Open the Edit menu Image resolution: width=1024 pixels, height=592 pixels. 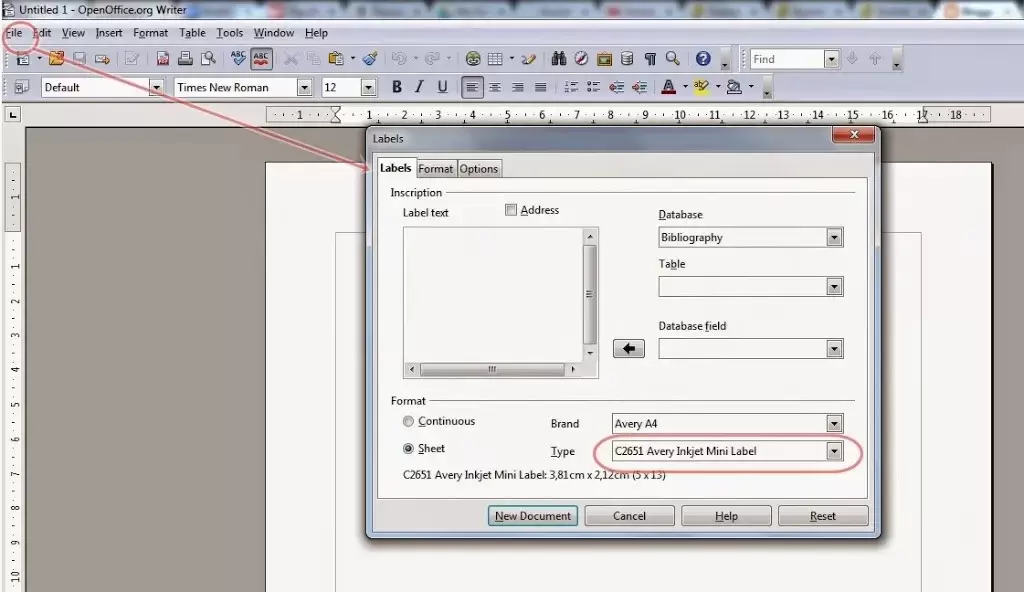42,33
